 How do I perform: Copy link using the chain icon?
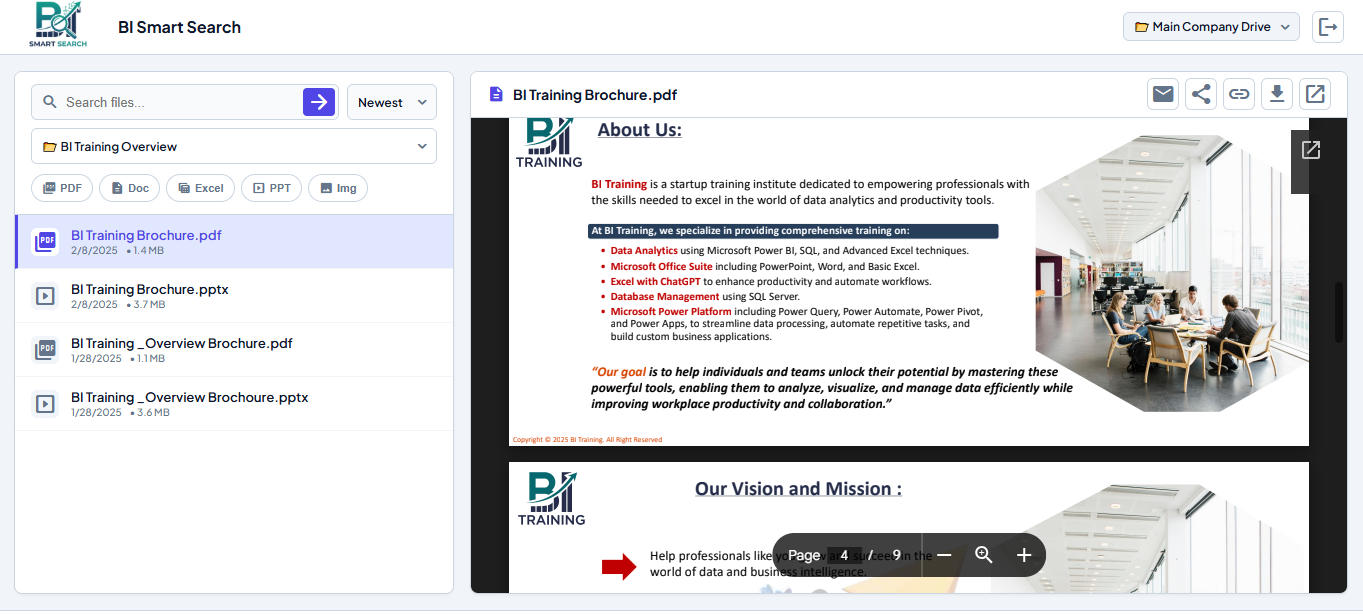click(1238, 94)
